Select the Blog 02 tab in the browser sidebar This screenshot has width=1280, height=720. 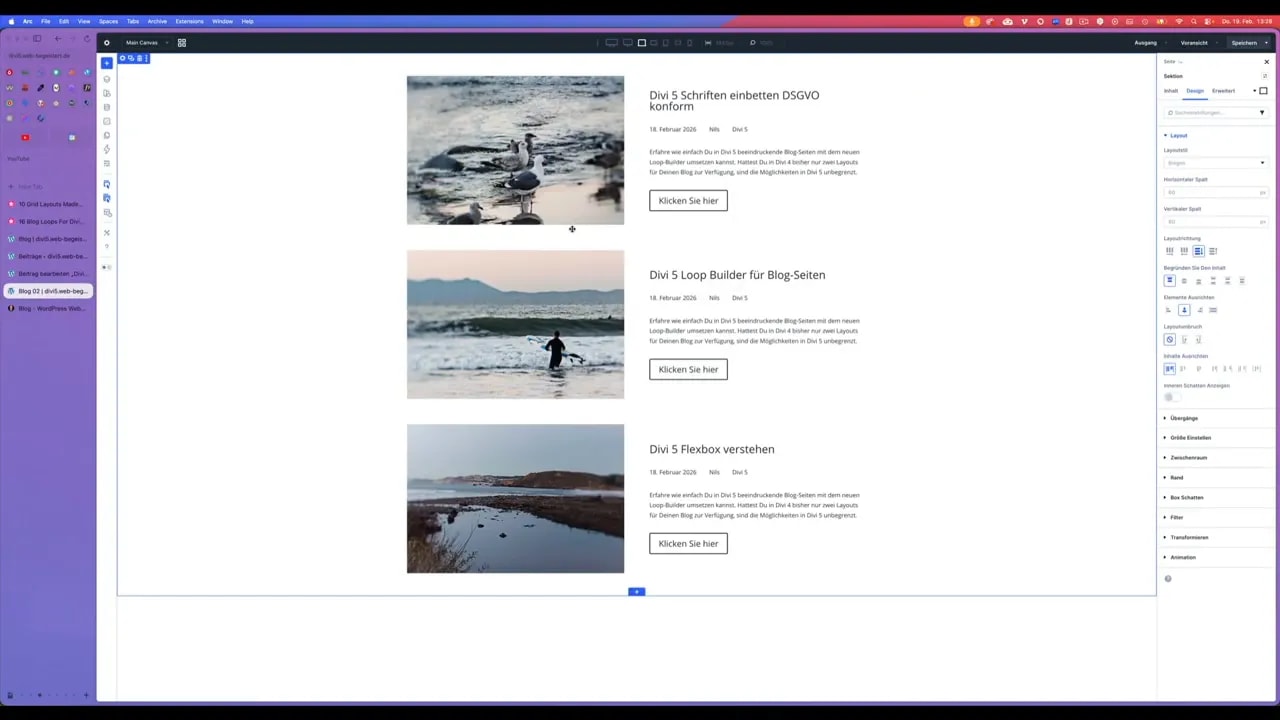pyautogui.click(x=50, y=291)
